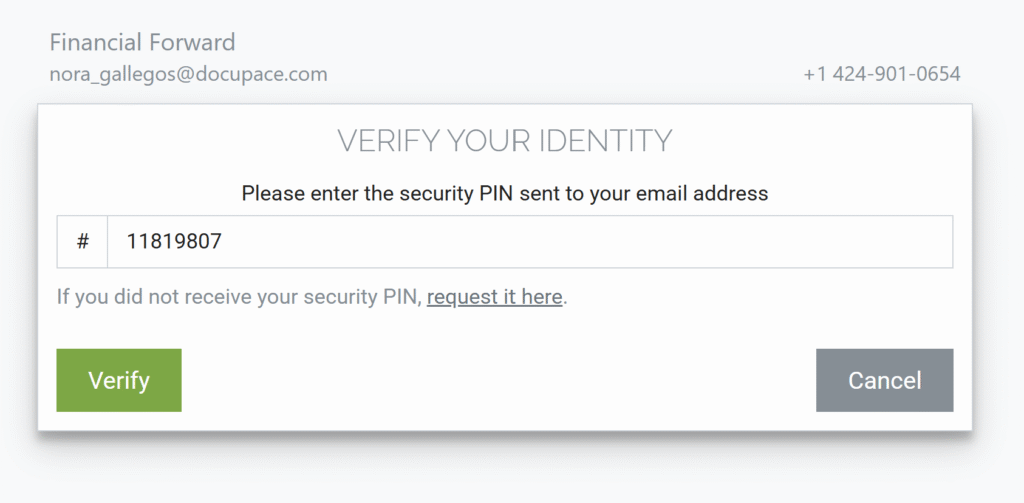Viewport: 1024px width, 503px height.
Task: Click the Financial Forward company name
Action: click(x=142, y=43)
